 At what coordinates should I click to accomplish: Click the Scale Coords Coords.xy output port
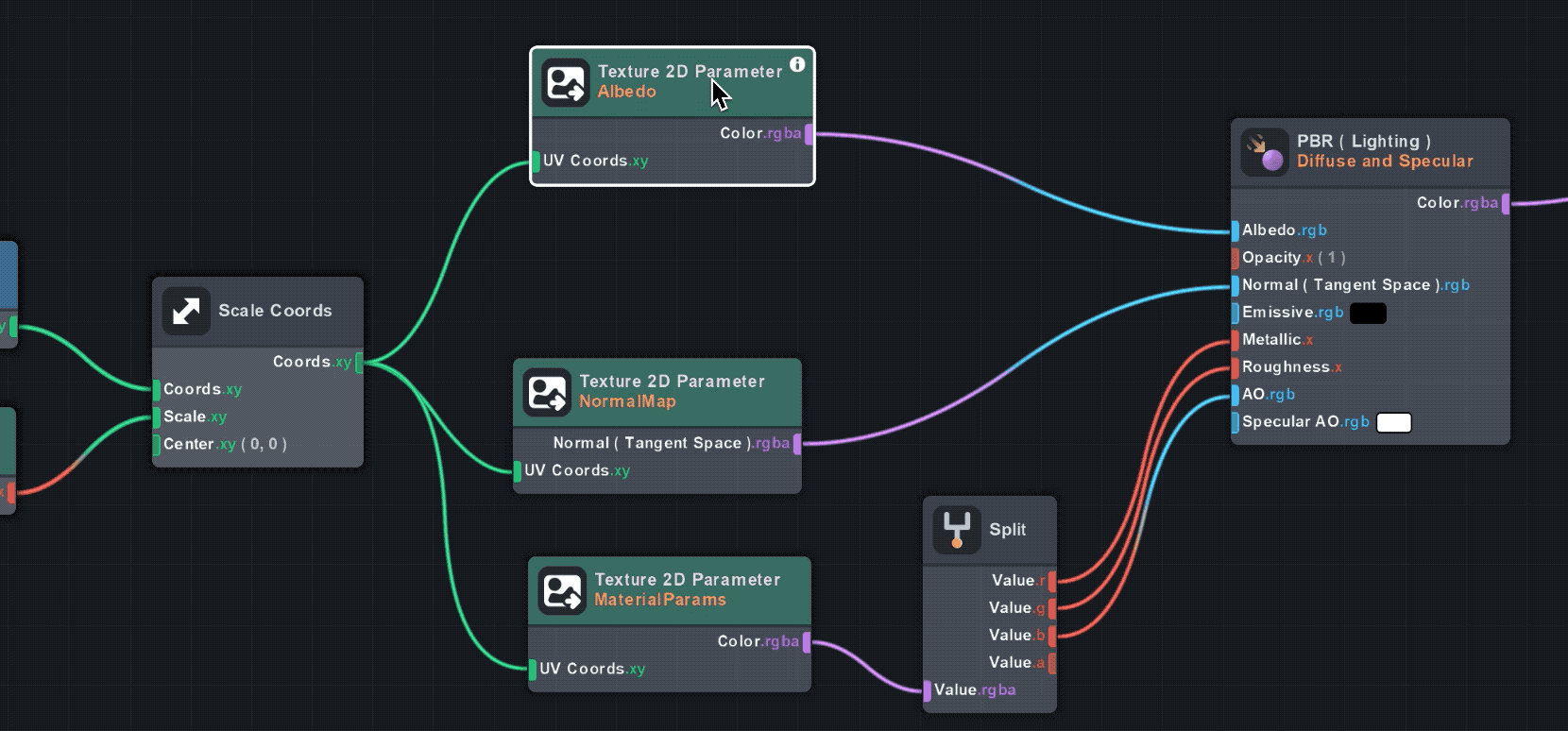point(359,362)
